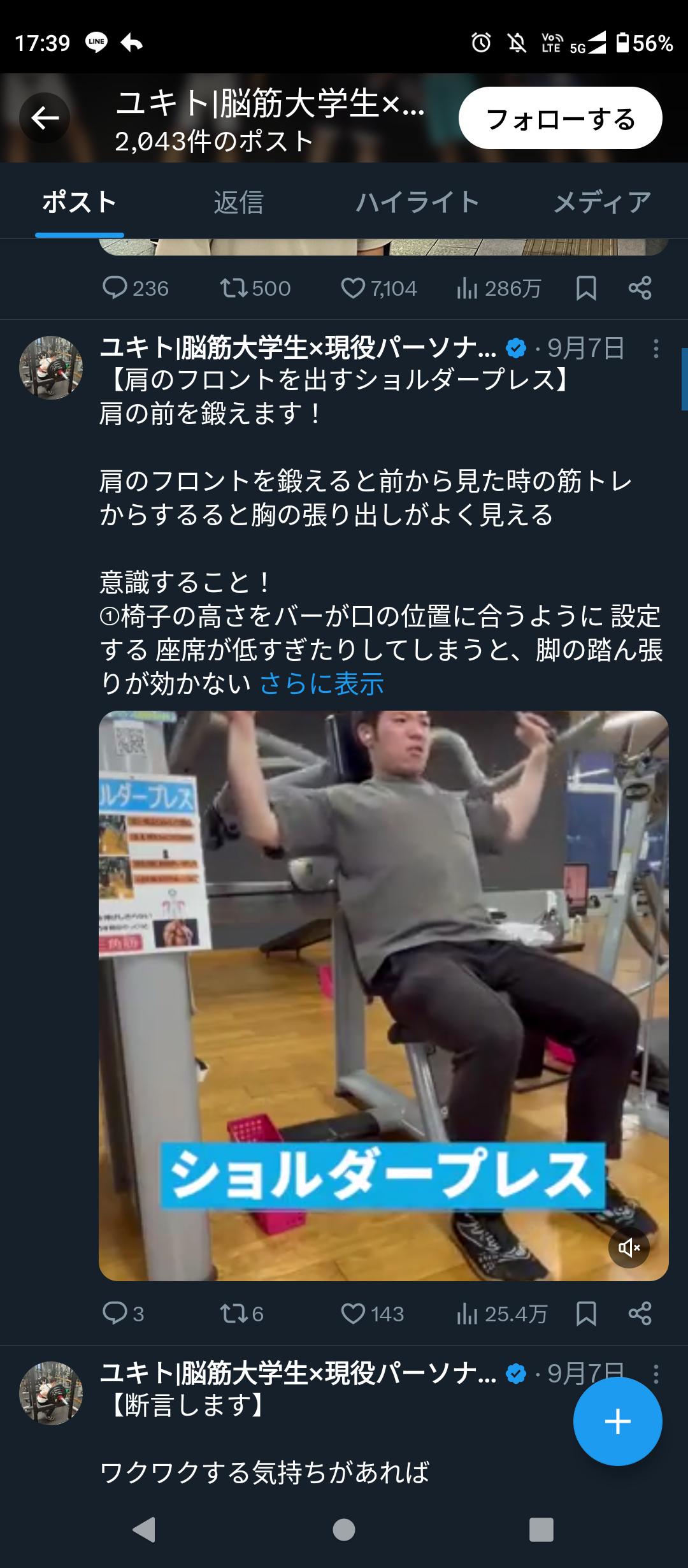Screen dimensions: 688x1568
Task: Tap the フォローする follow button
Action: pos(561,119)
